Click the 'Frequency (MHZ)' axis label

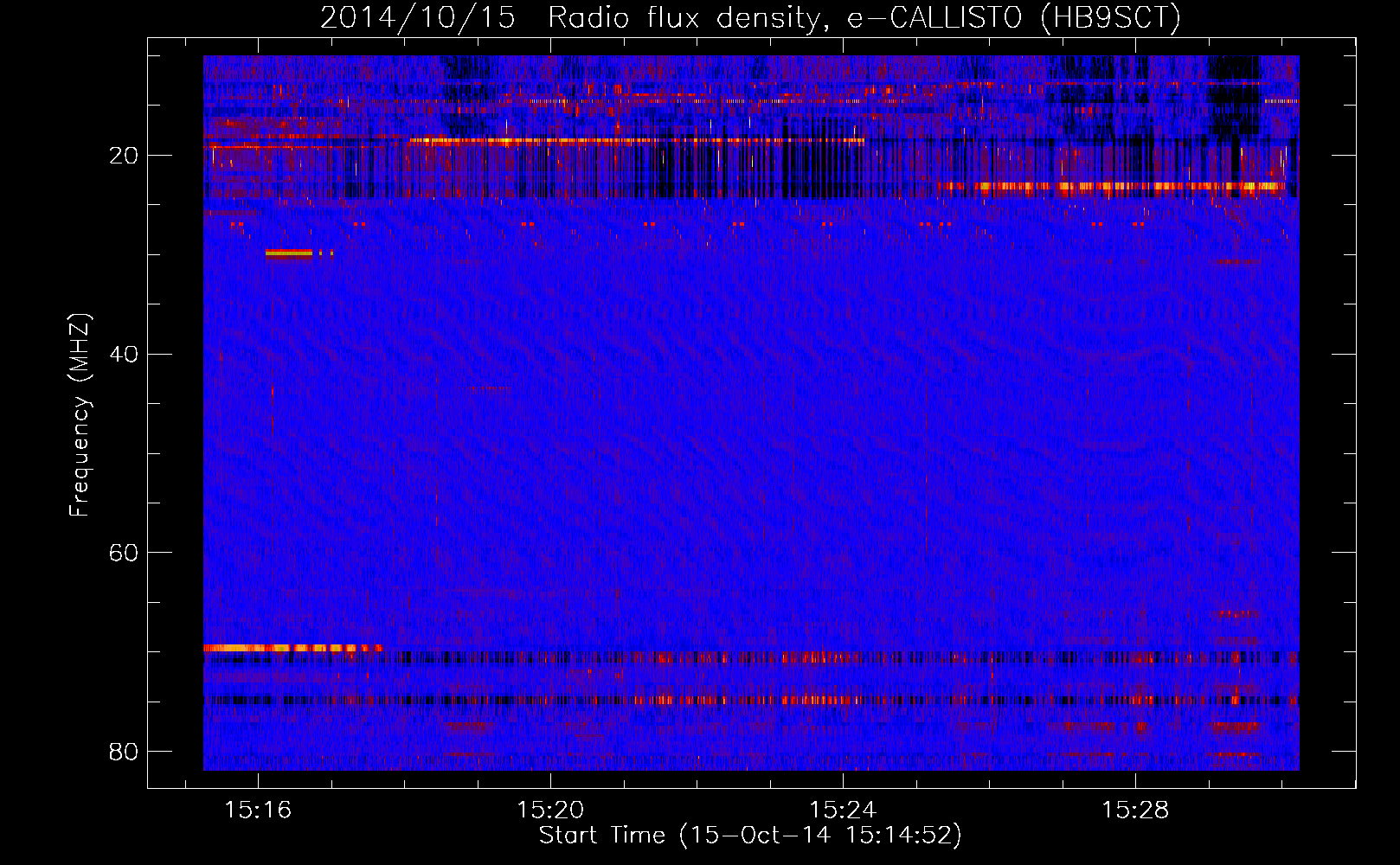(x=80, y=414)
